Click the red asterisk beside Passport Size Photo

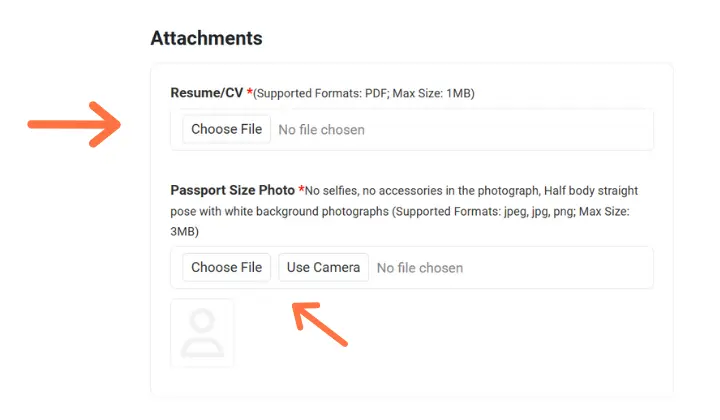tap(301, 189)
